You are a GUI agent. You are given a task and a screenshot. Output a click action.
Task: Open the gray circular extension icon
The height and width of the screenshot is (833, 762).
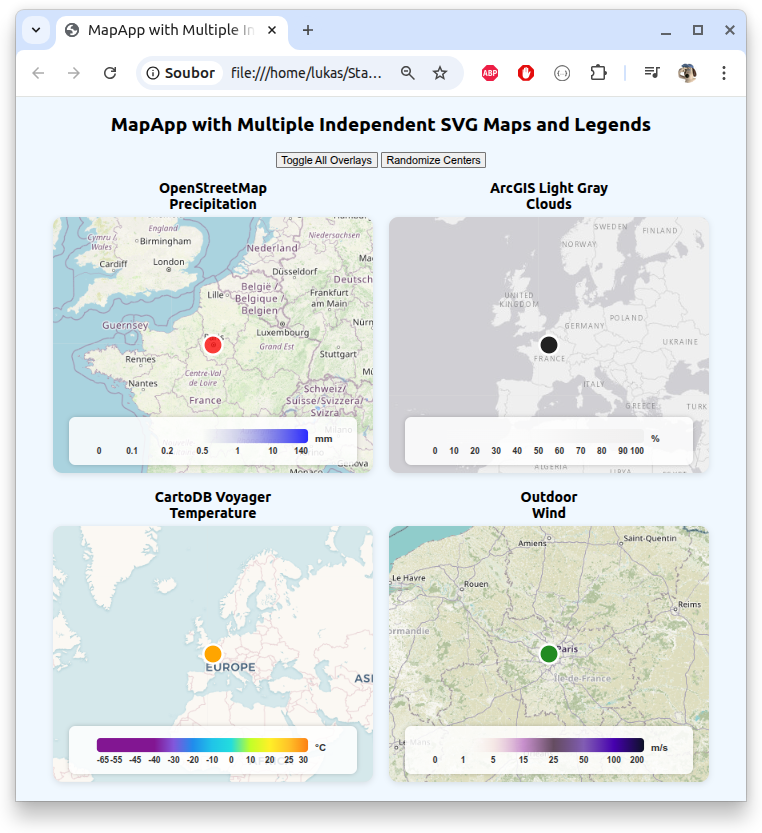point(562,73)
